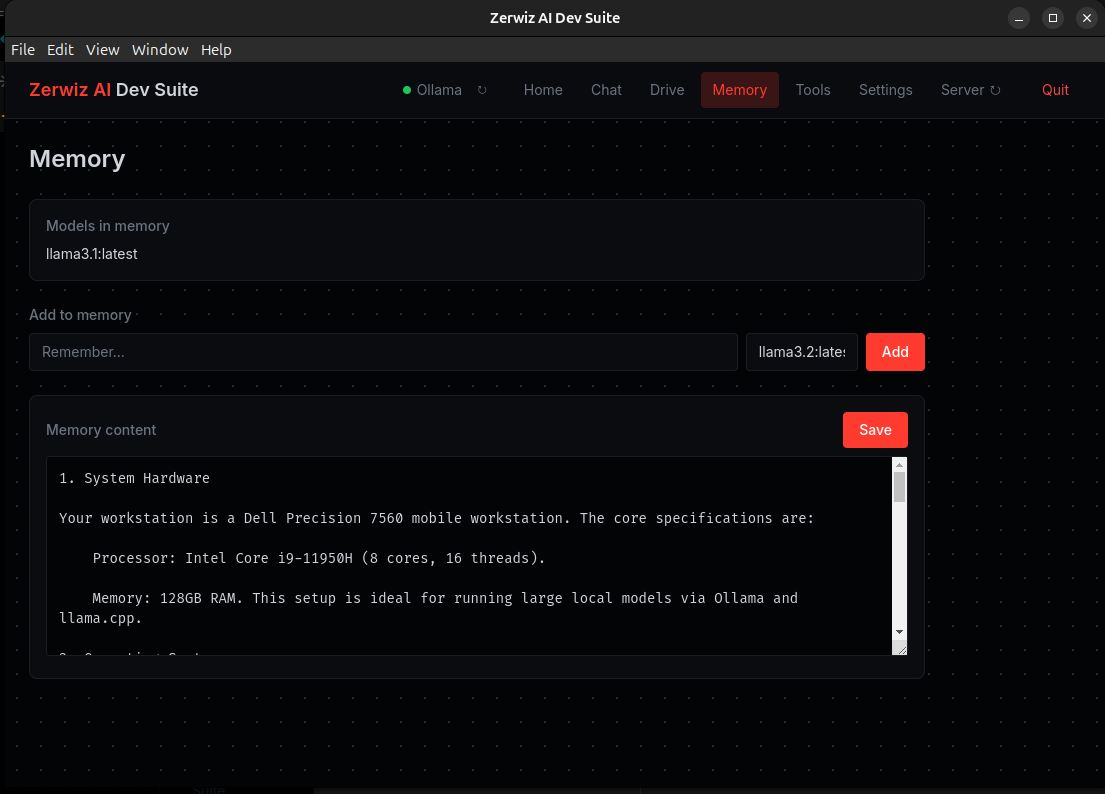Click the scrollbar up arrow in memory content
The width and height of the screenshot is (1105, 794).
[899, 465]
